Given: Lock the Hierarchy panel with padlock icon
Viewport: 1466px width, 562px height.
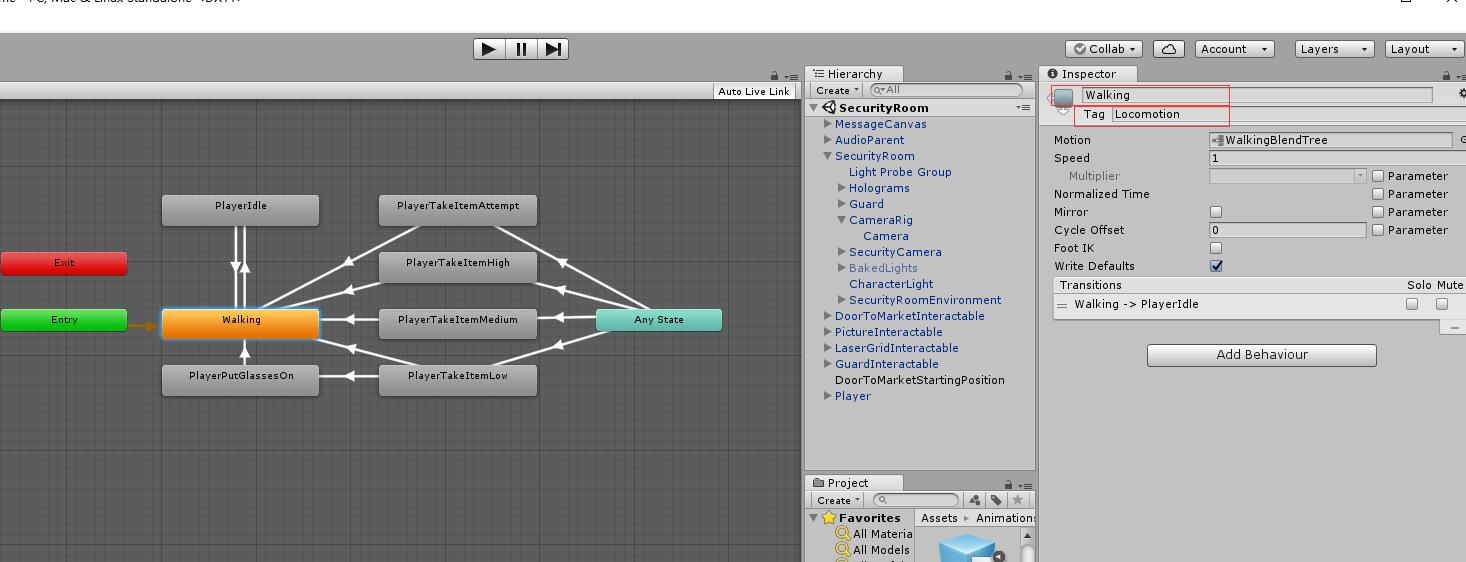Looking at the screenshot, I should (1008, 76).
